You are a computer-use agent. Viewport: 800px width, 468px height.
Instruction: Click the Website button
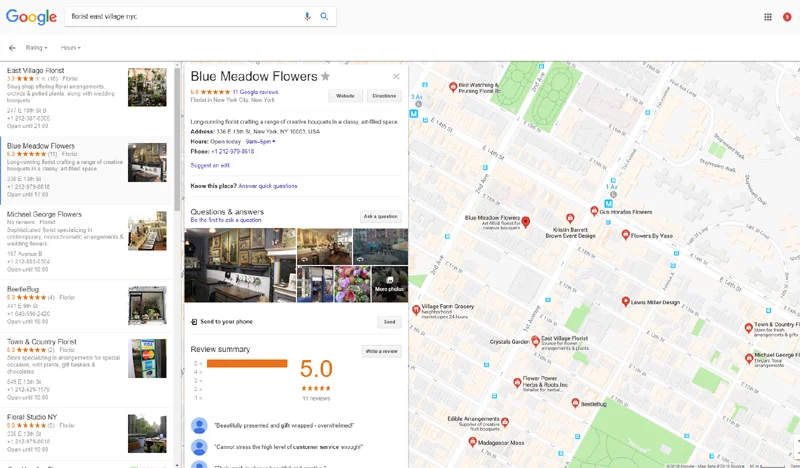pos(345,96)
